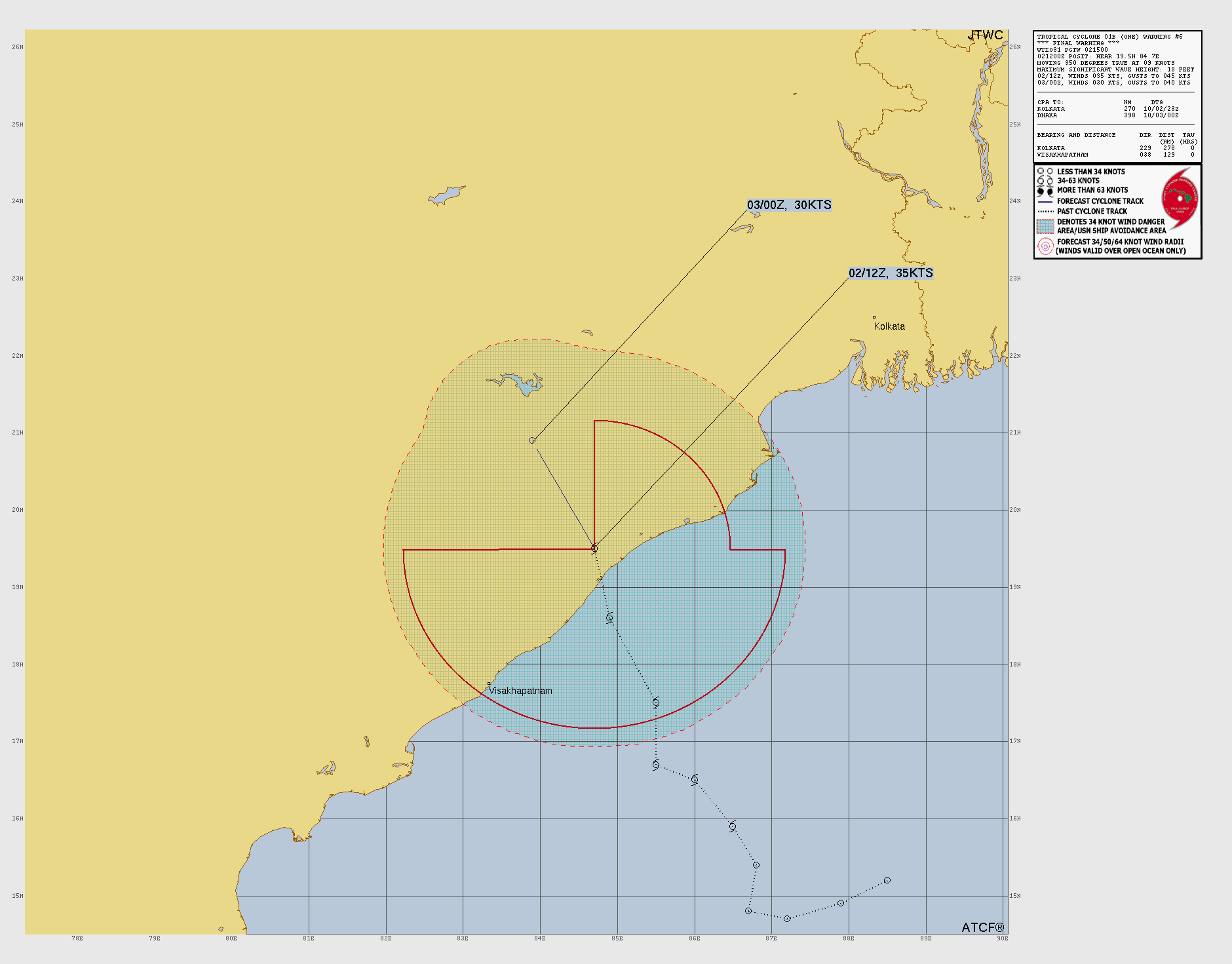Click the current cyclone position symbol at 19.5N

tap(594, 549)
